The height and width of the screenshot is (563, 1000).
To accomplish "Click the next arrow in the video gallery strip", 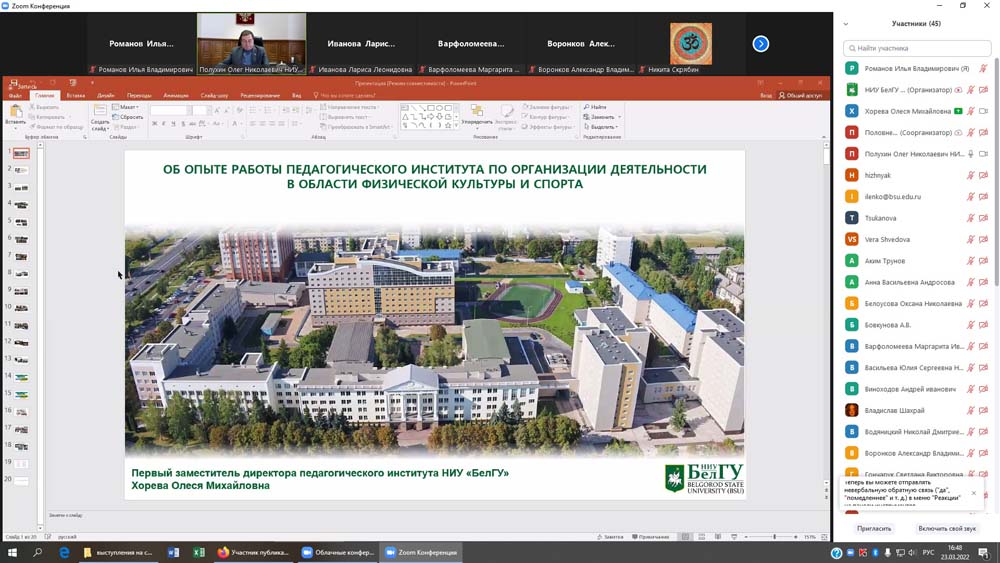I will [x=760, y=44].
